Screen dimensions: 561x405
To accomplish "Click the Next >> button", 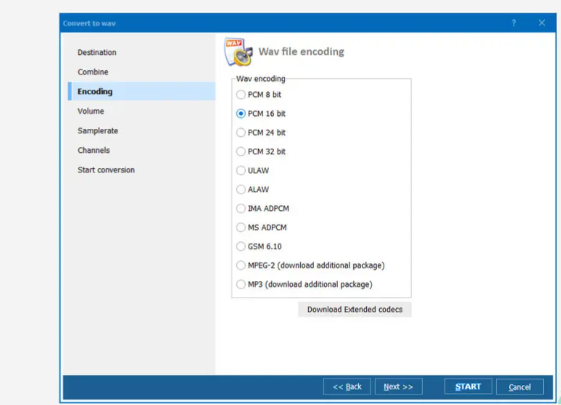I will pos(398,387).
